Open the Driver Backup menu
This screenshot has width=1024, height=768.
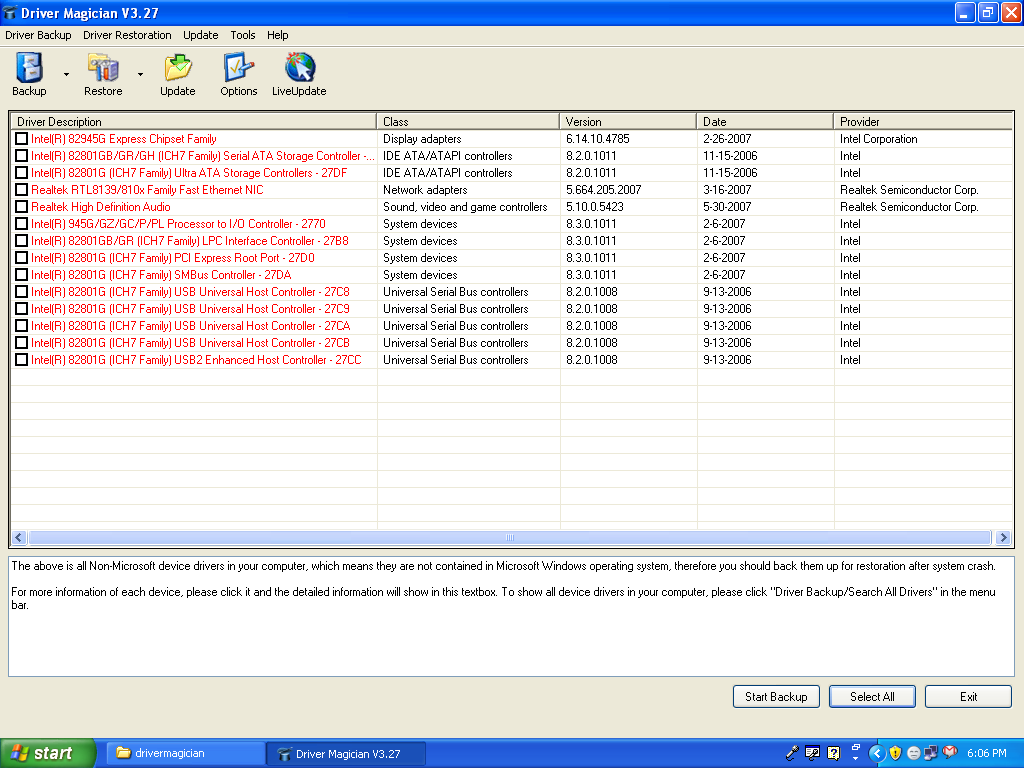38,35
